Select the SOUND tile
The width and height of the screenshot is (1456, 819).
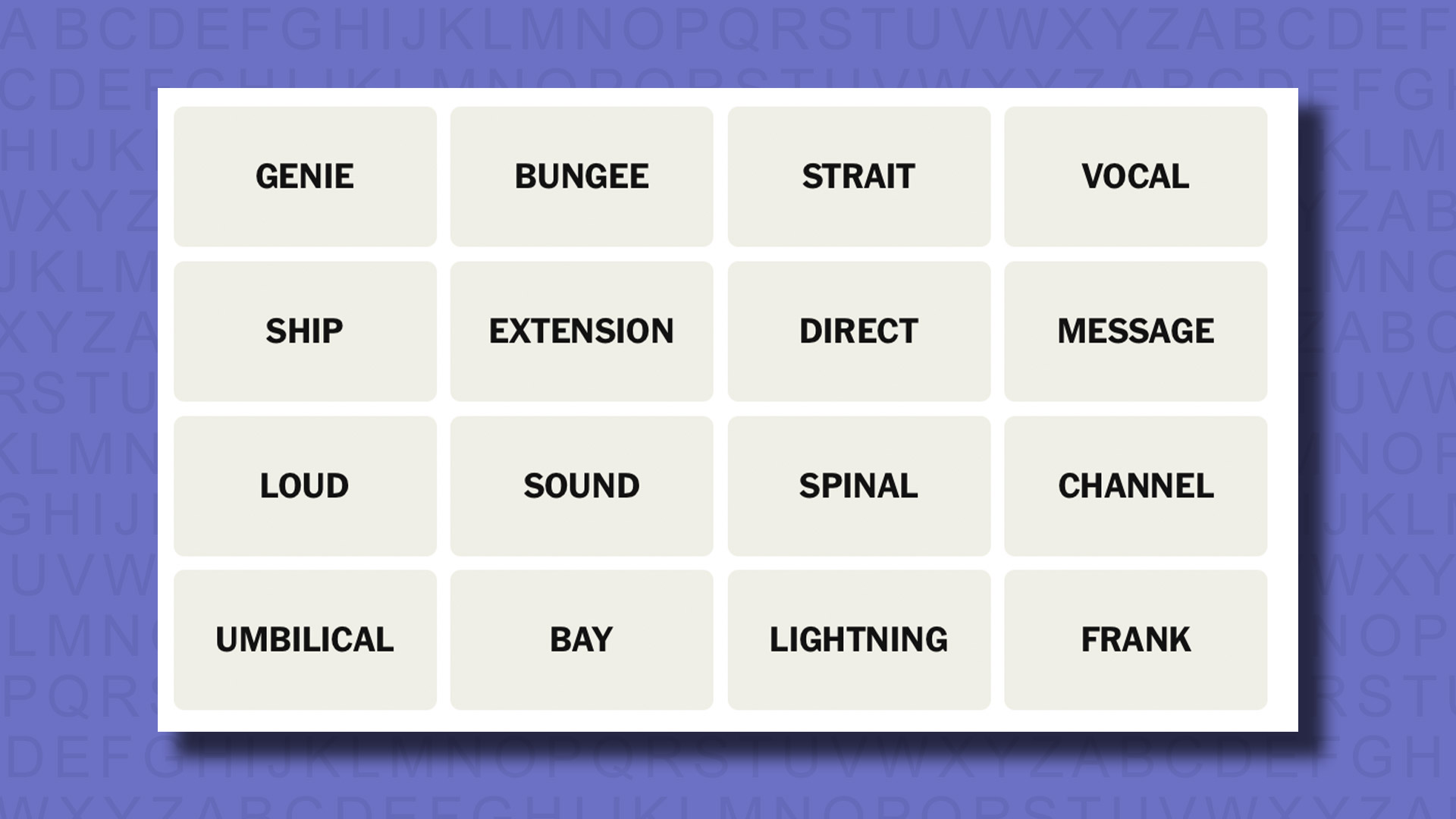pos(581,485)
